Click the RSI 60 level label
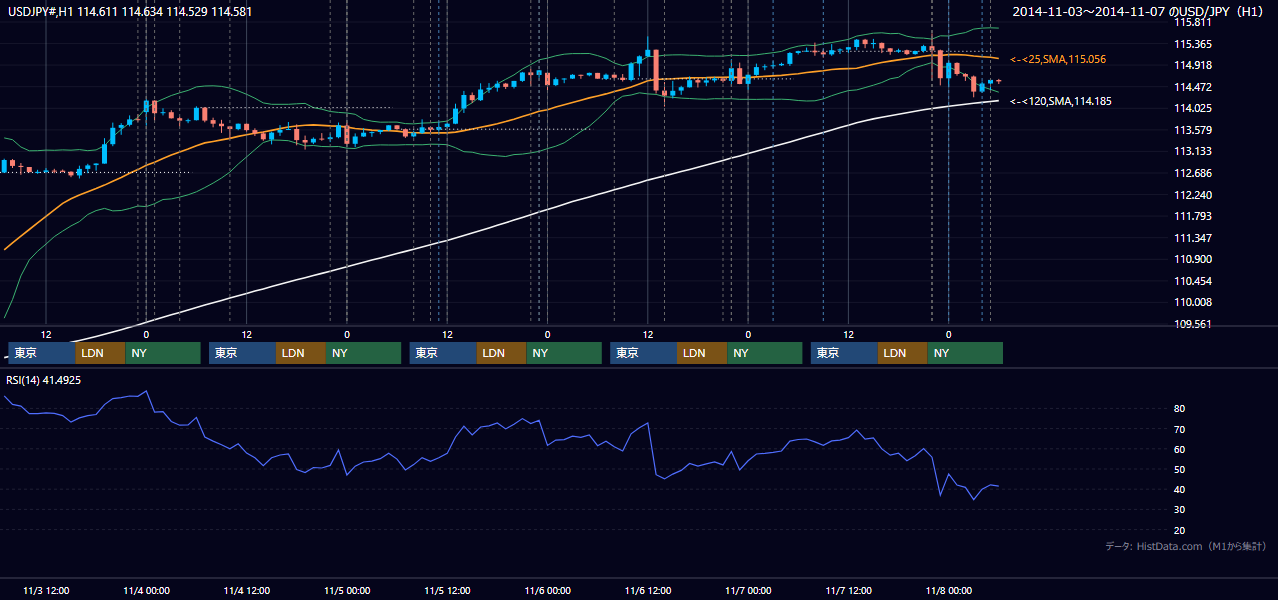Screen dimensions: 1278x600 point(1180,449)
